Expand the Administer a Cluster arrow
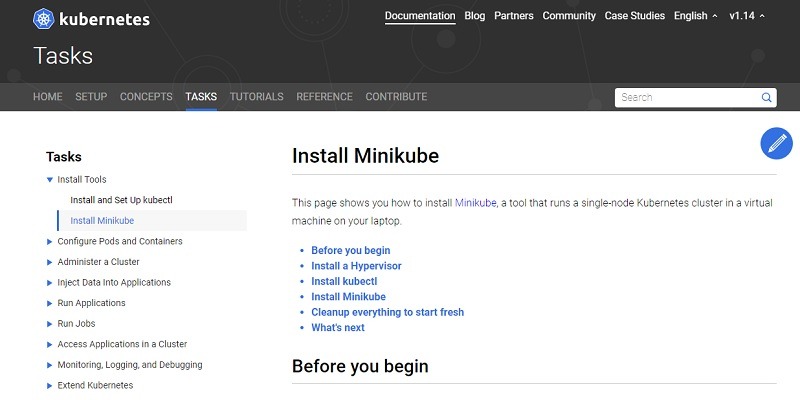 tap(49, 262)
